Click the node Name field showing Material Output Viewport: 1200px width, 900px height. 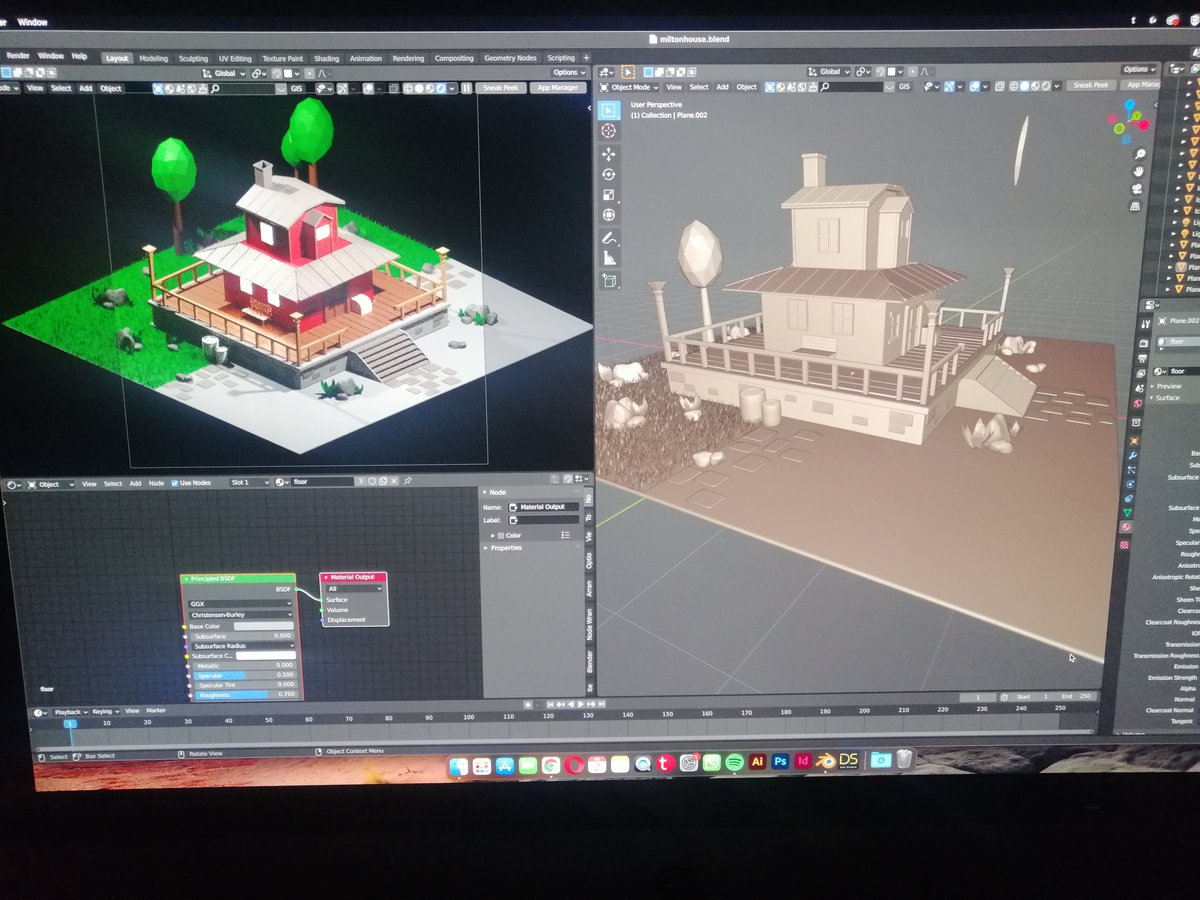(x=543, y=507)
